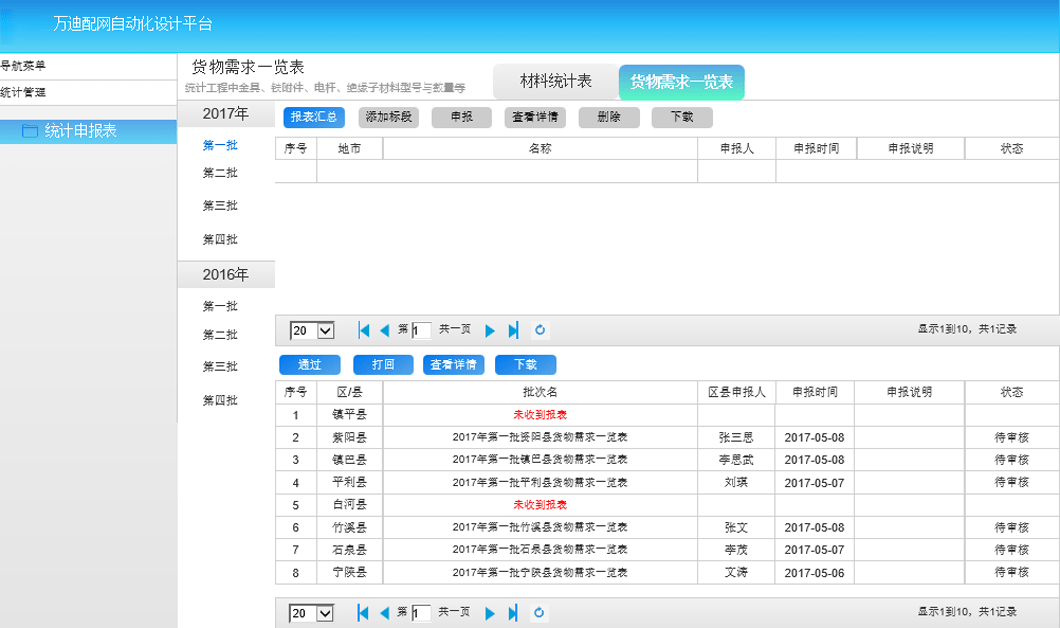
Task: Expand the 2017年 batch group
Action: coord(226,114)
